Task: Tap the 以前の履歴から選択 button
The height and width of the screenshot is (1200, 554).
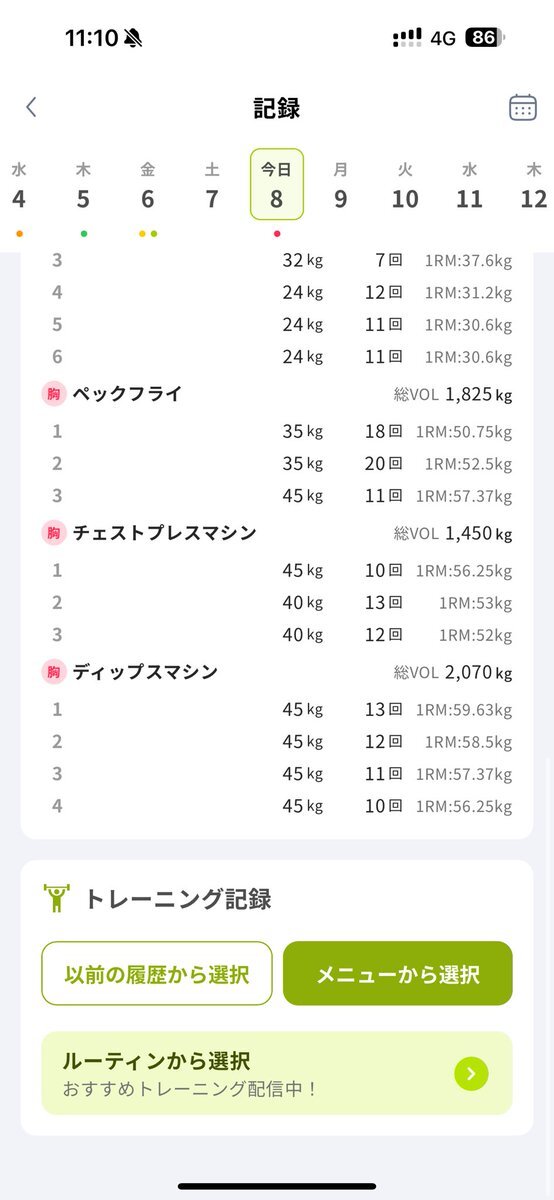Action: pos(157,973)
